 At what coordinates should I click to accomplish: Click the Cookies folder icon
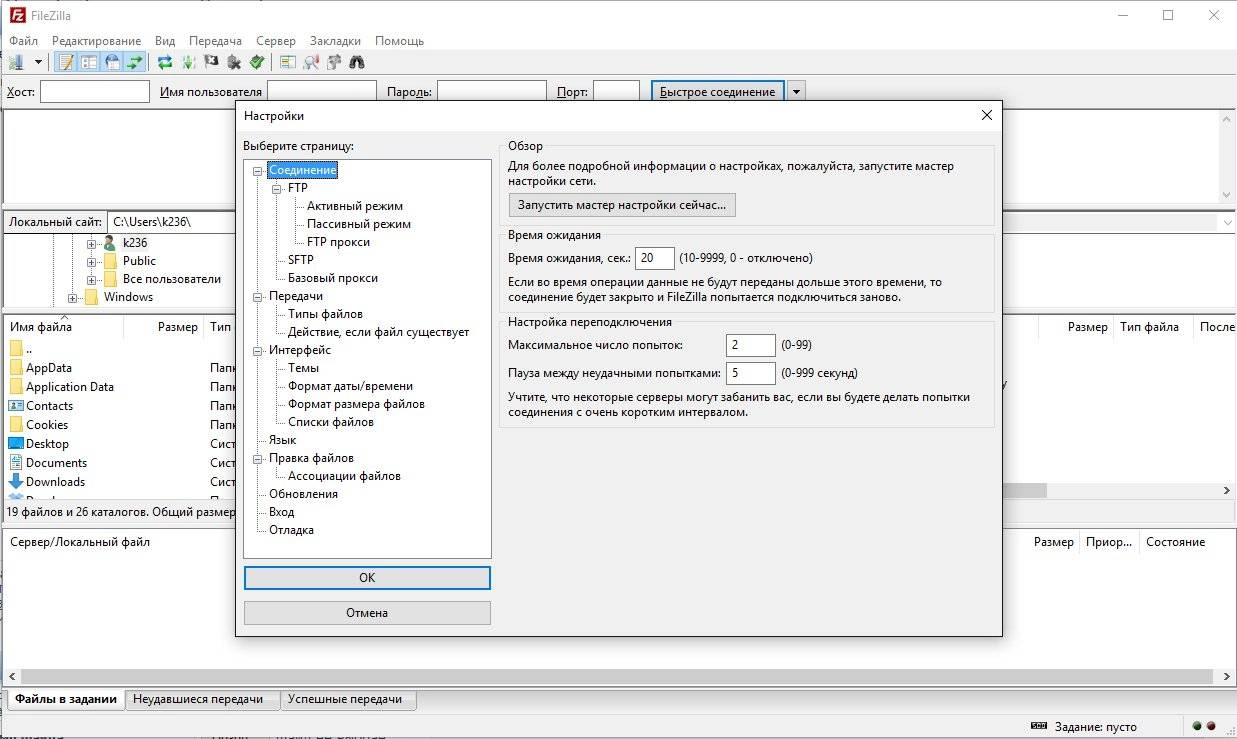pyautogui.click(x=16, y=425)
